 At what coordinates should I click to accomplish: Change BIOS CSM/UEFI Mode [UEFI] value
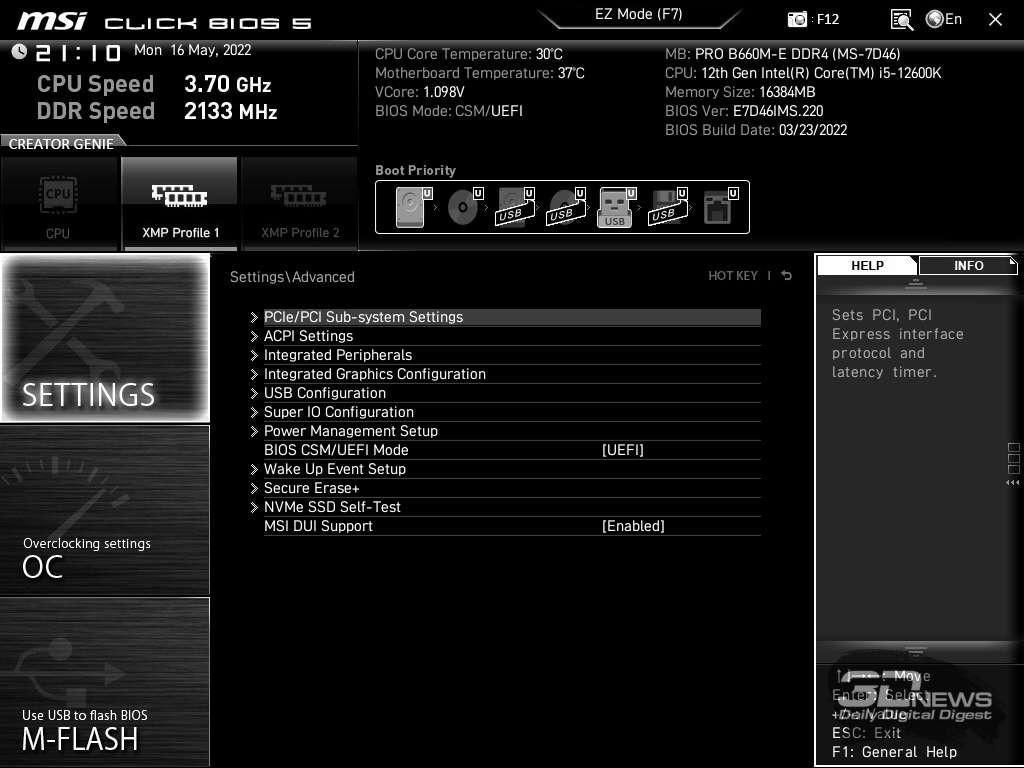(622, 450)
